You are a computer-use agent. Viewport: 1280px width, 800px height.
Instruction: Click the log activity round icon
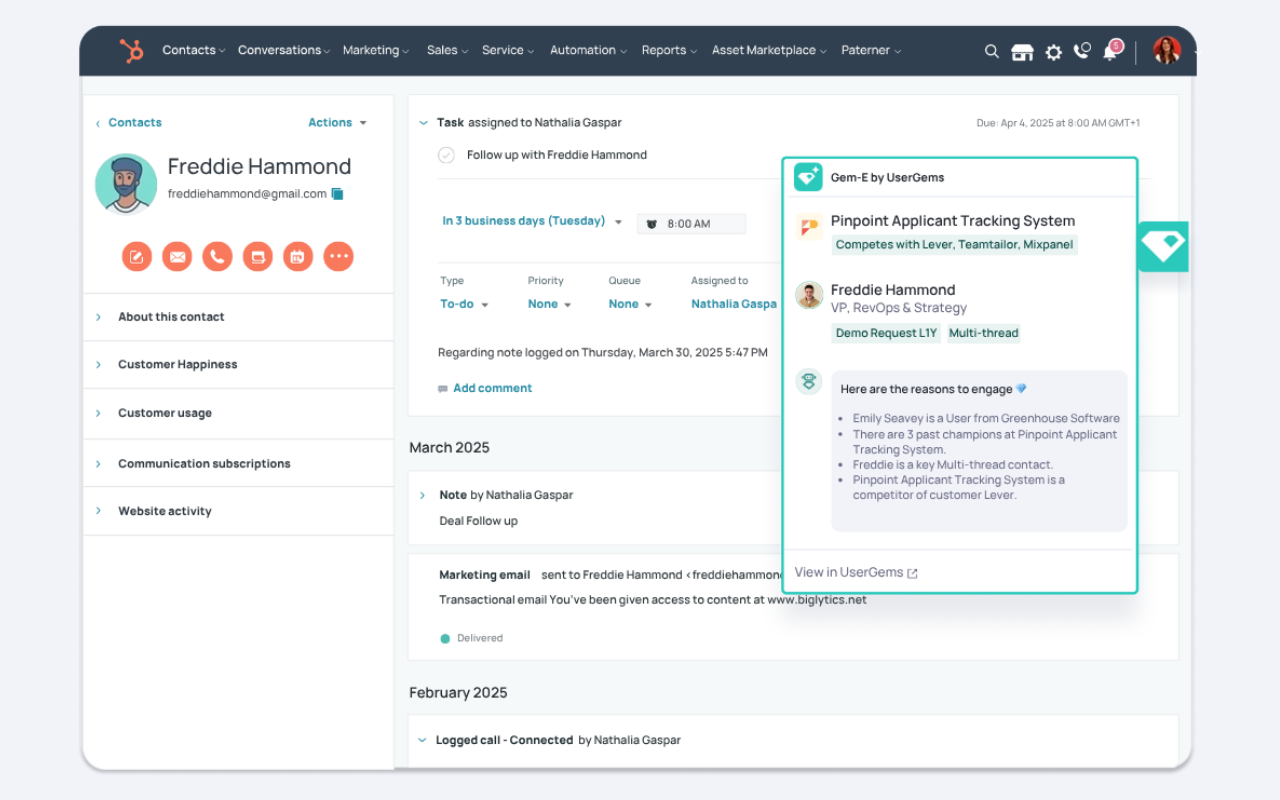click(258, 257)
